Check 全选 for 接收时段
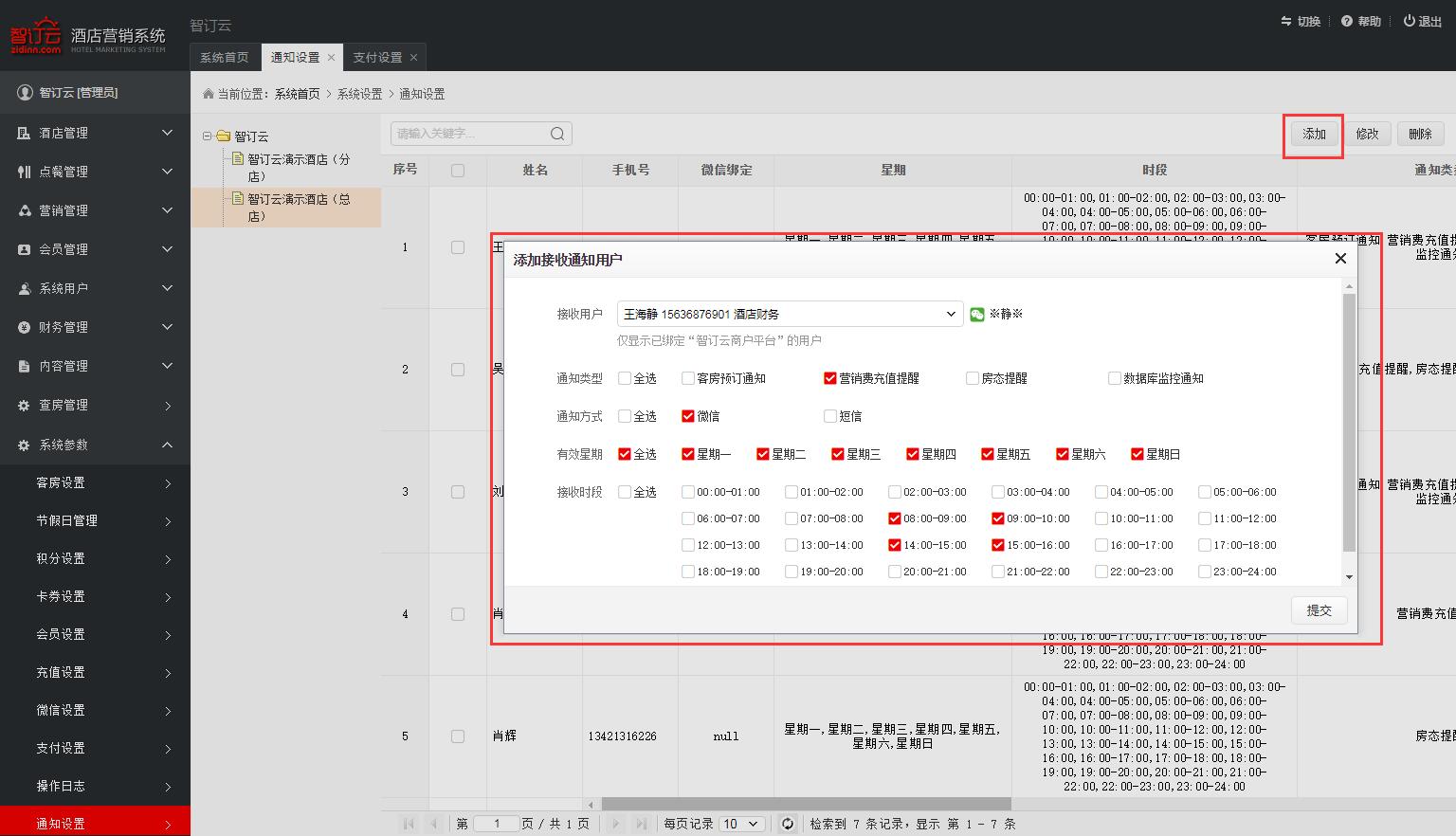Screen dimensions: 1456x836 coord(624,492)
